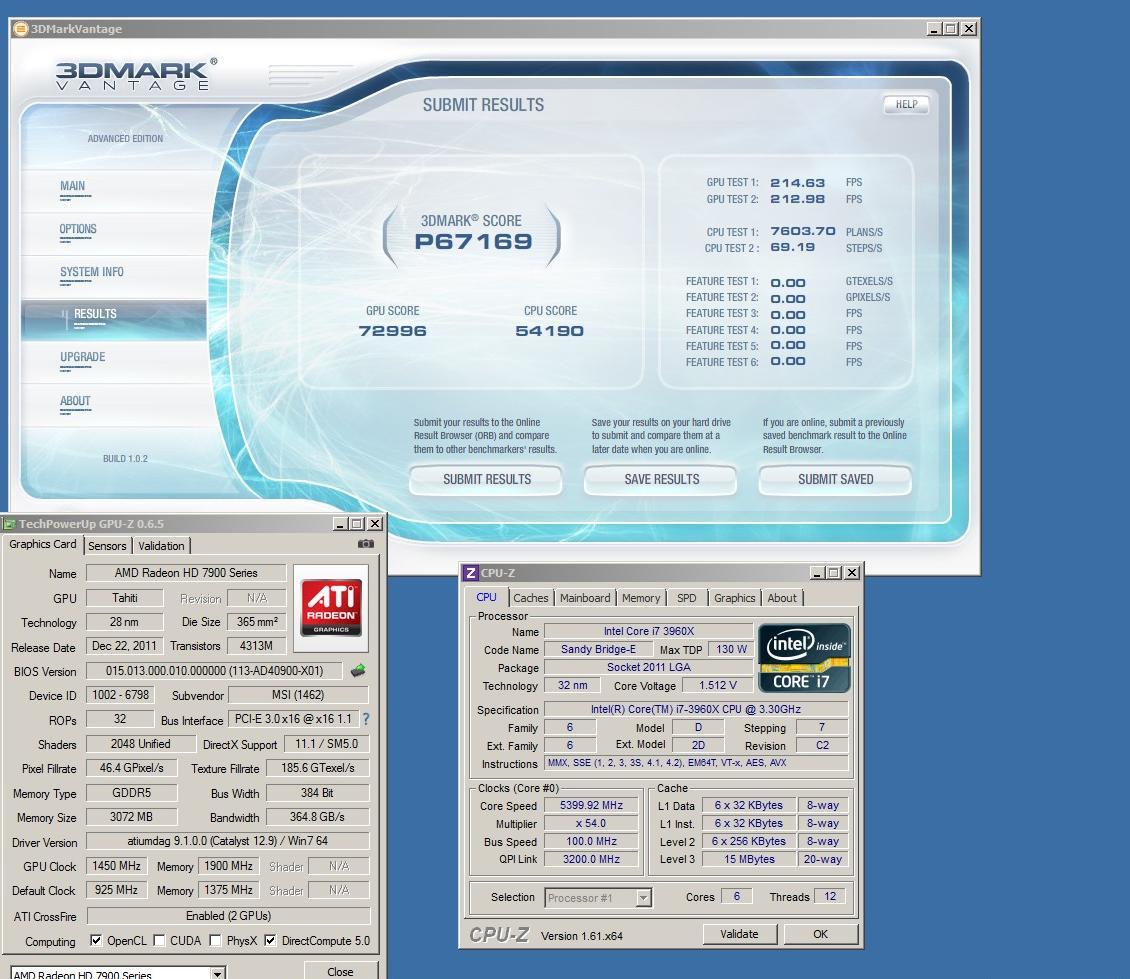This screenshot has width=1130, height=979.
Task: Select the CPU tab in CPU-Z
Action: [x=486, y=597]
